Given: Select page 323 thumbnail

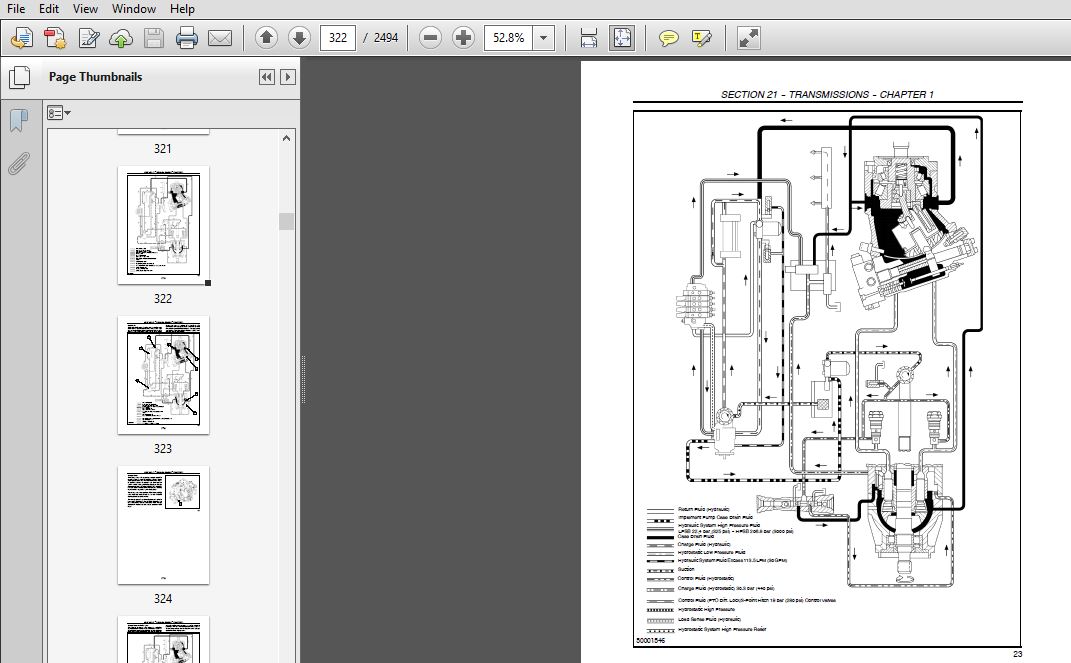Looking at the screenshot, I should [163, 375].
